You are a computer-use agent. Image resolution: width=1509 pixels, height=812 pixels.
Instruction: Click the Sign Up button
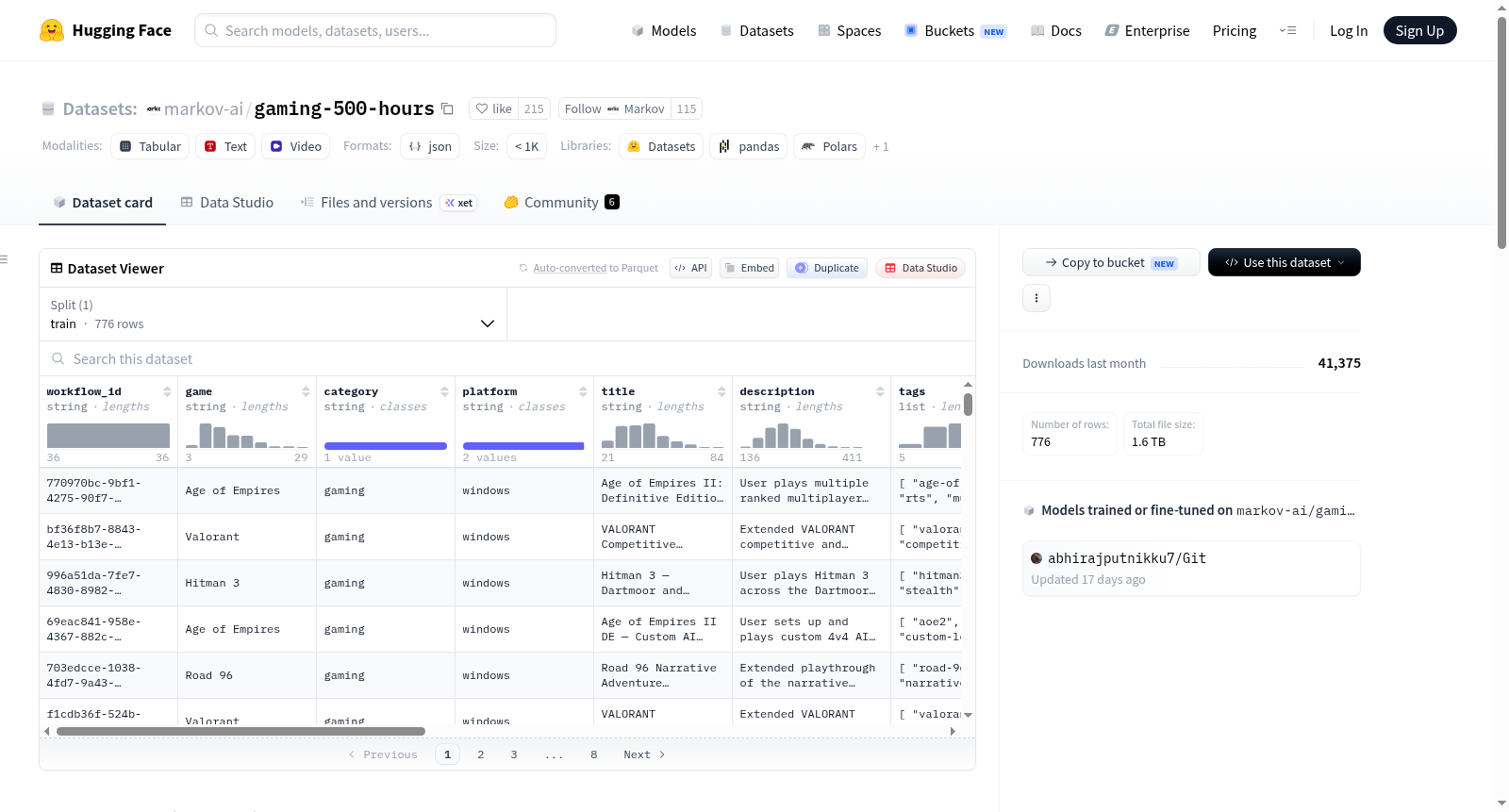(1419, 30)
